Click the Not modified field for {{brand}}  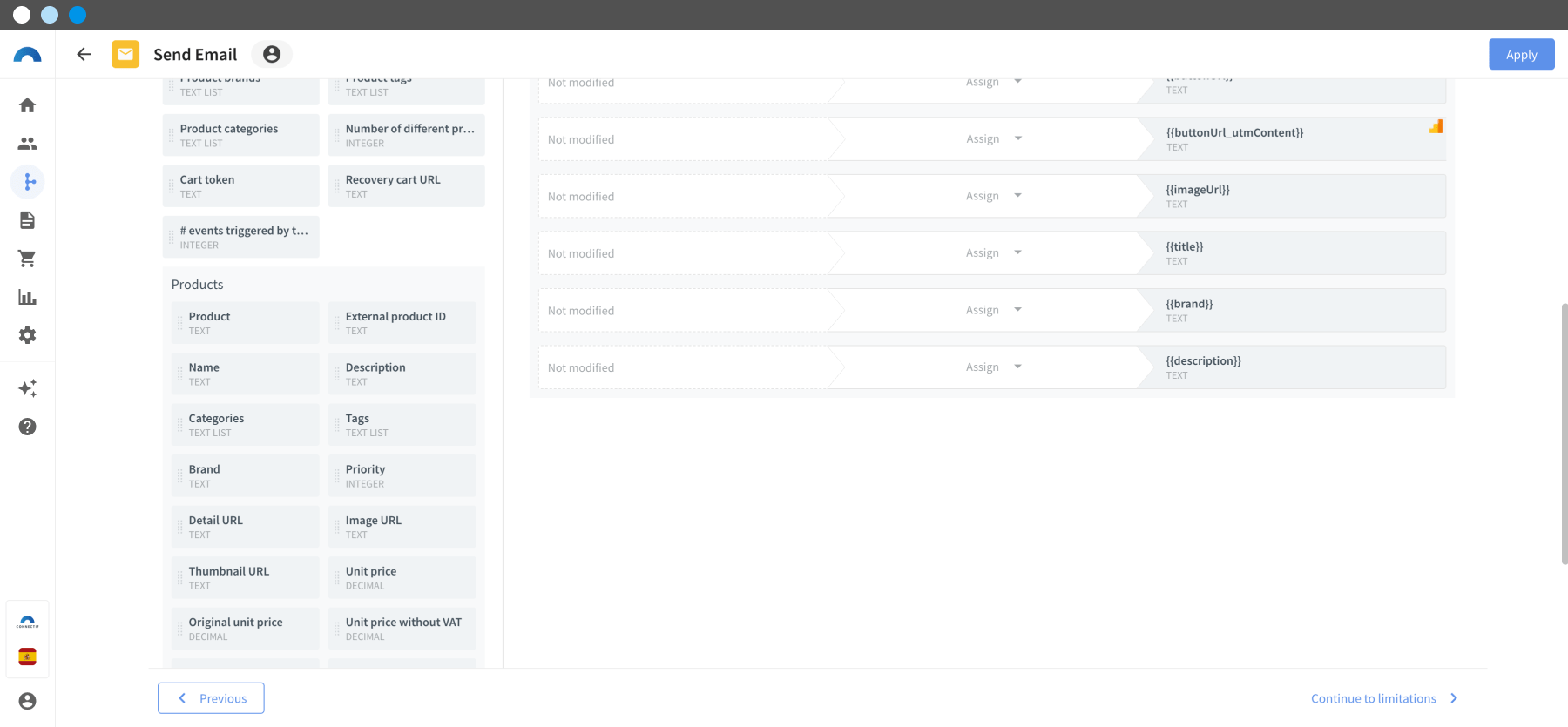(x=684, y=311)
